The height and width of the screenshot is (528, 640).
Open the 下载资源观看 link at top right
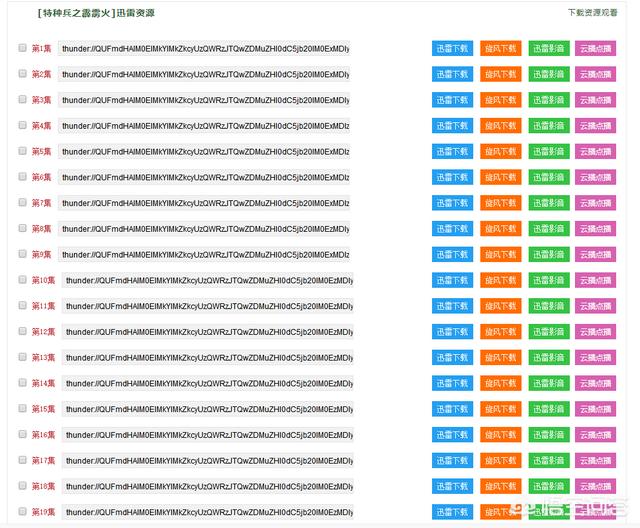(592, 13)
